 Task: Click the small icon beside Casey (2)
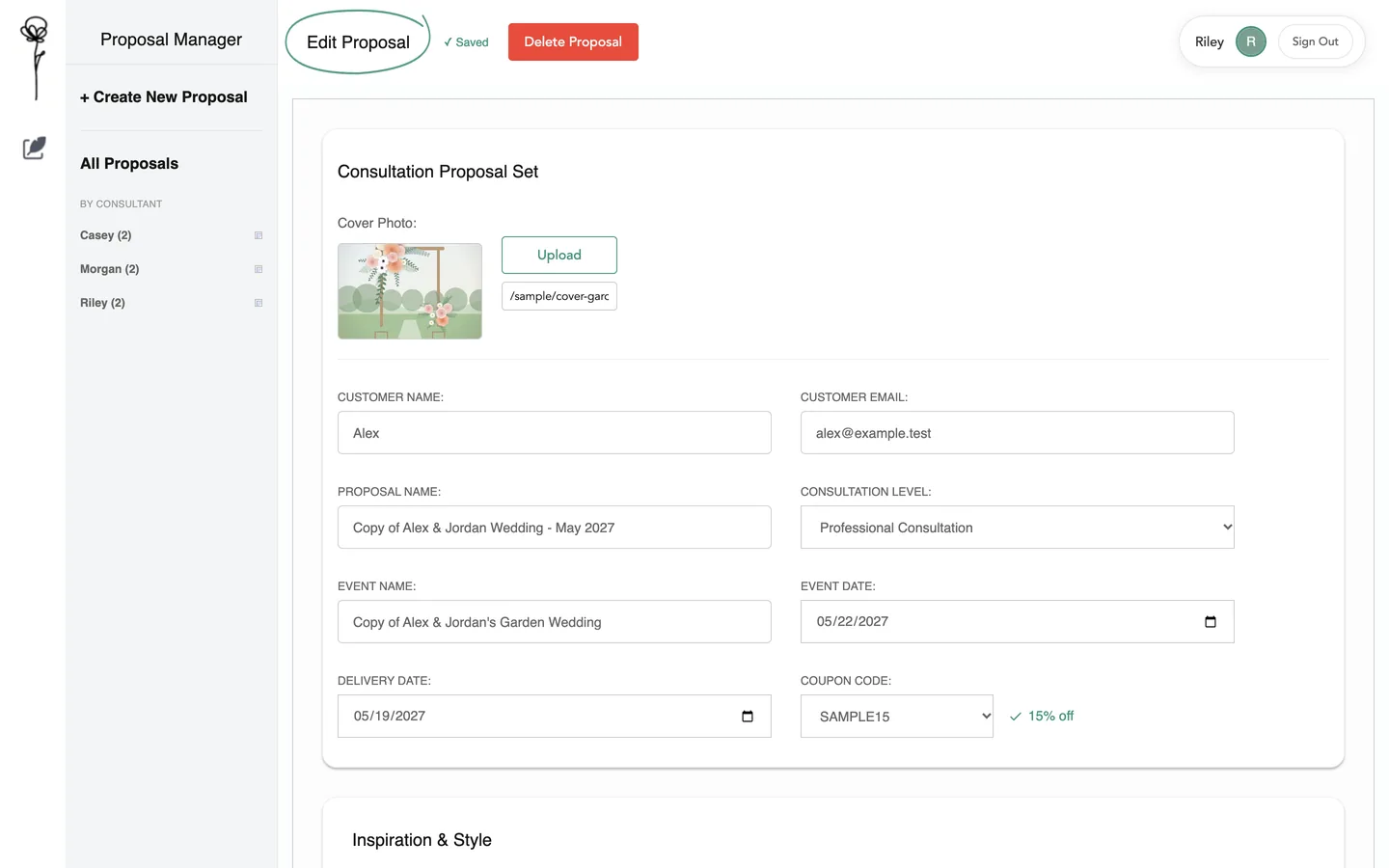coord(259,235)
